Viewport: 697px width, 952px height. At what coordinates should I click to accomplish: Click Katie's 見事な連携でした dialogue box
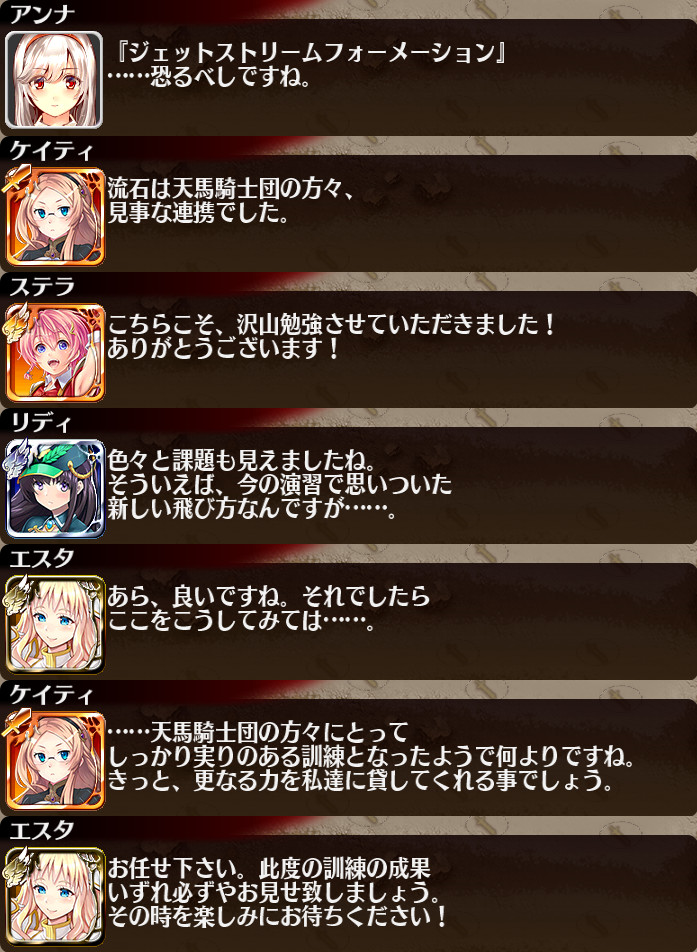click(x=400, y=212)
